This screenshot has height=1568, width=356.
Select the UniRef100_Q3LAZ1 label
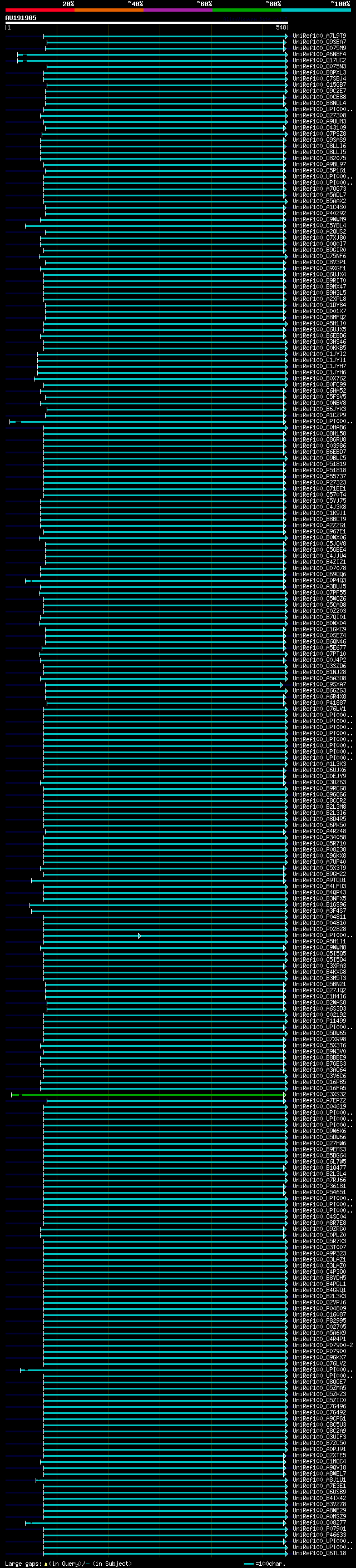click(x=319, y=1260)
